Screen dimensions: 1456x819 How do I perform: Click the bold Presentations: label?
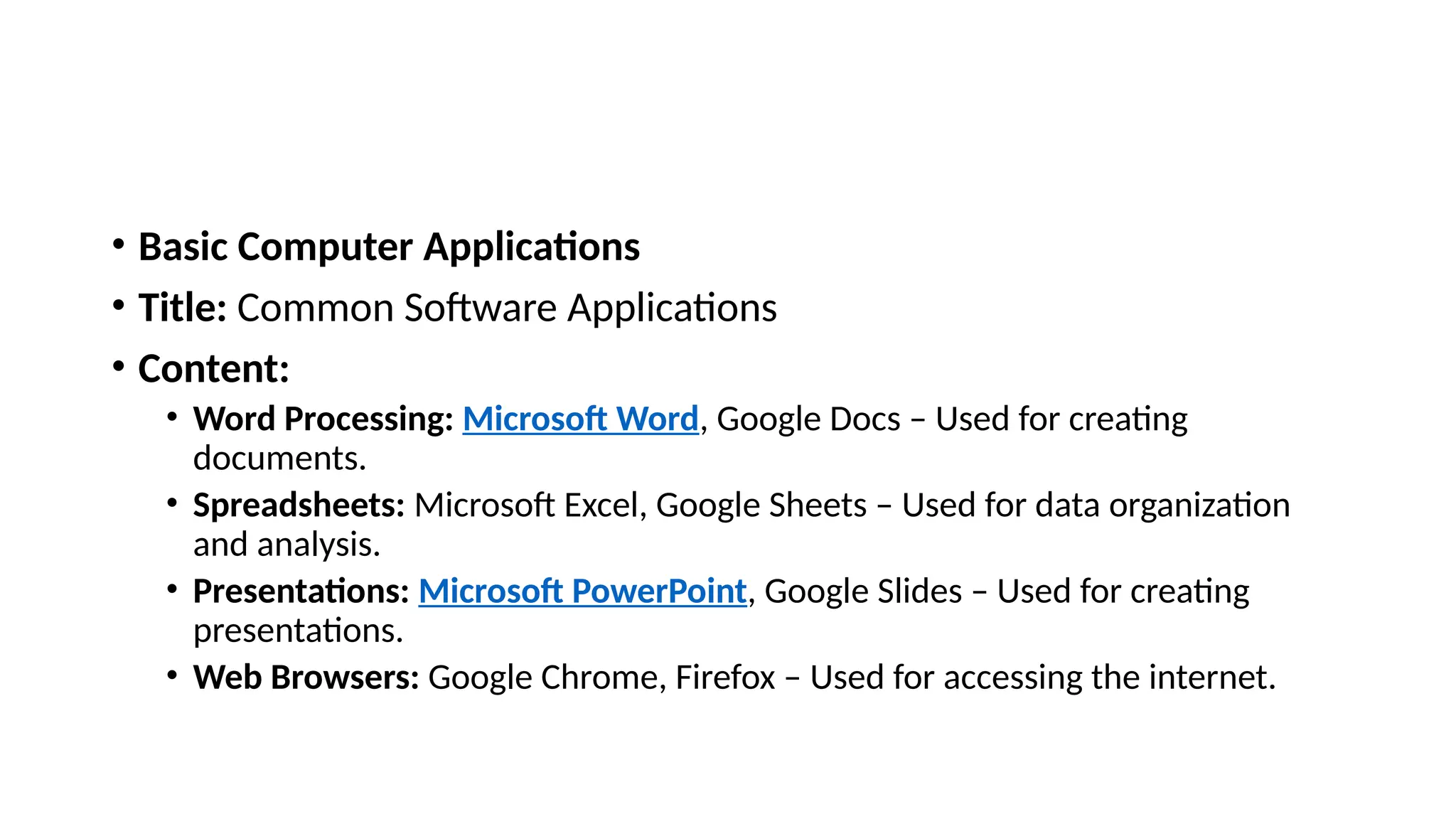pyautogui.click(x=301, y=591)
